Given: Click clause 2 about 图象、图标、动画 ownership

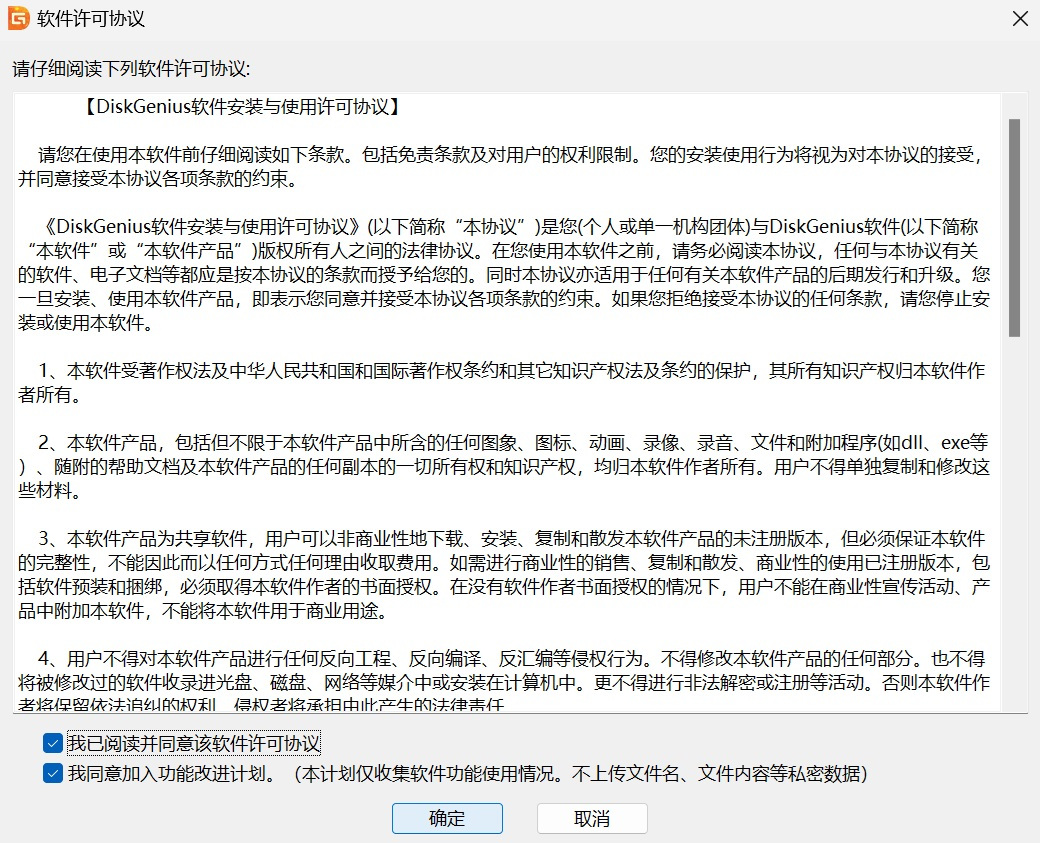Looking at the screenshot, I should (x=500, y=466).
